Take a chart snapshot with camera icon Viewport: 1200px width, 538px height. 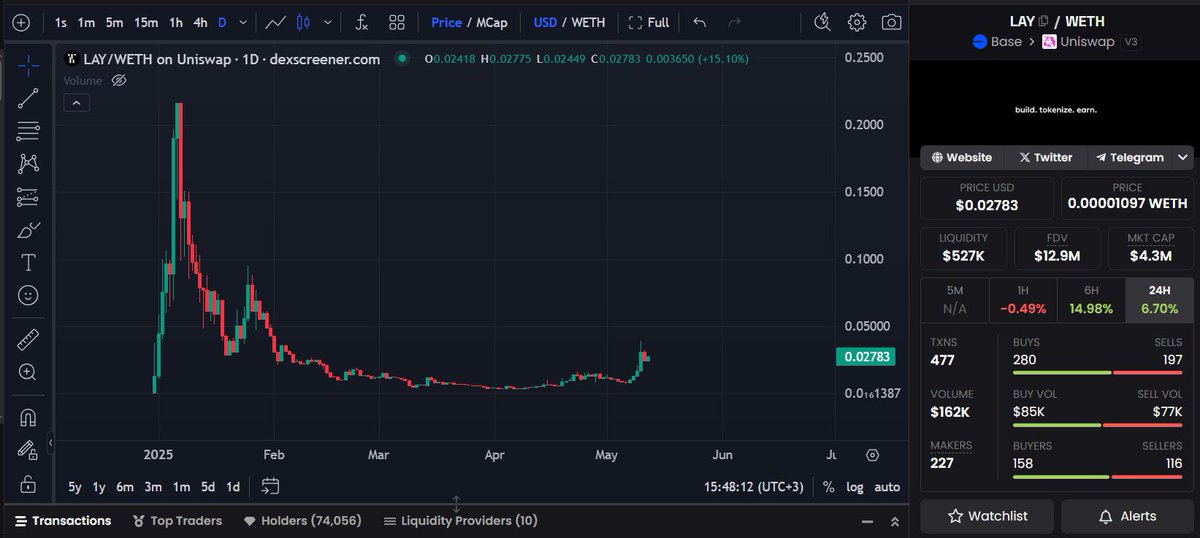tap(891, 22)
